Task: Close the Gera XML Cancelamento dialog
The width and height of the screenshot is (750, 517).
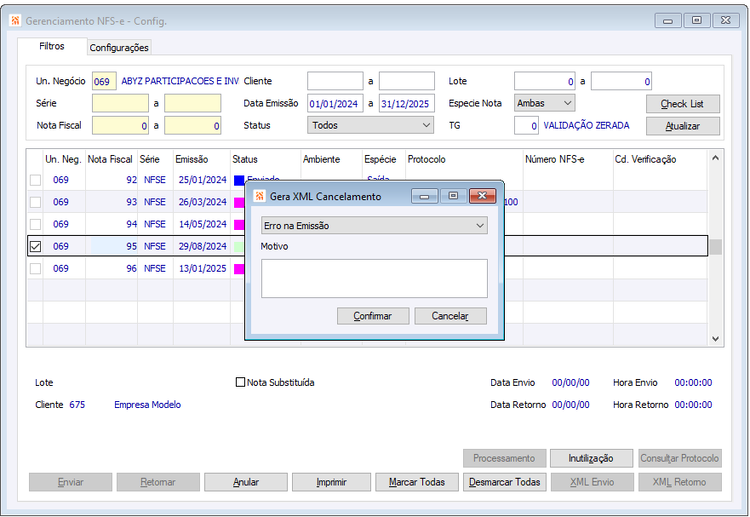Action: 482,196
